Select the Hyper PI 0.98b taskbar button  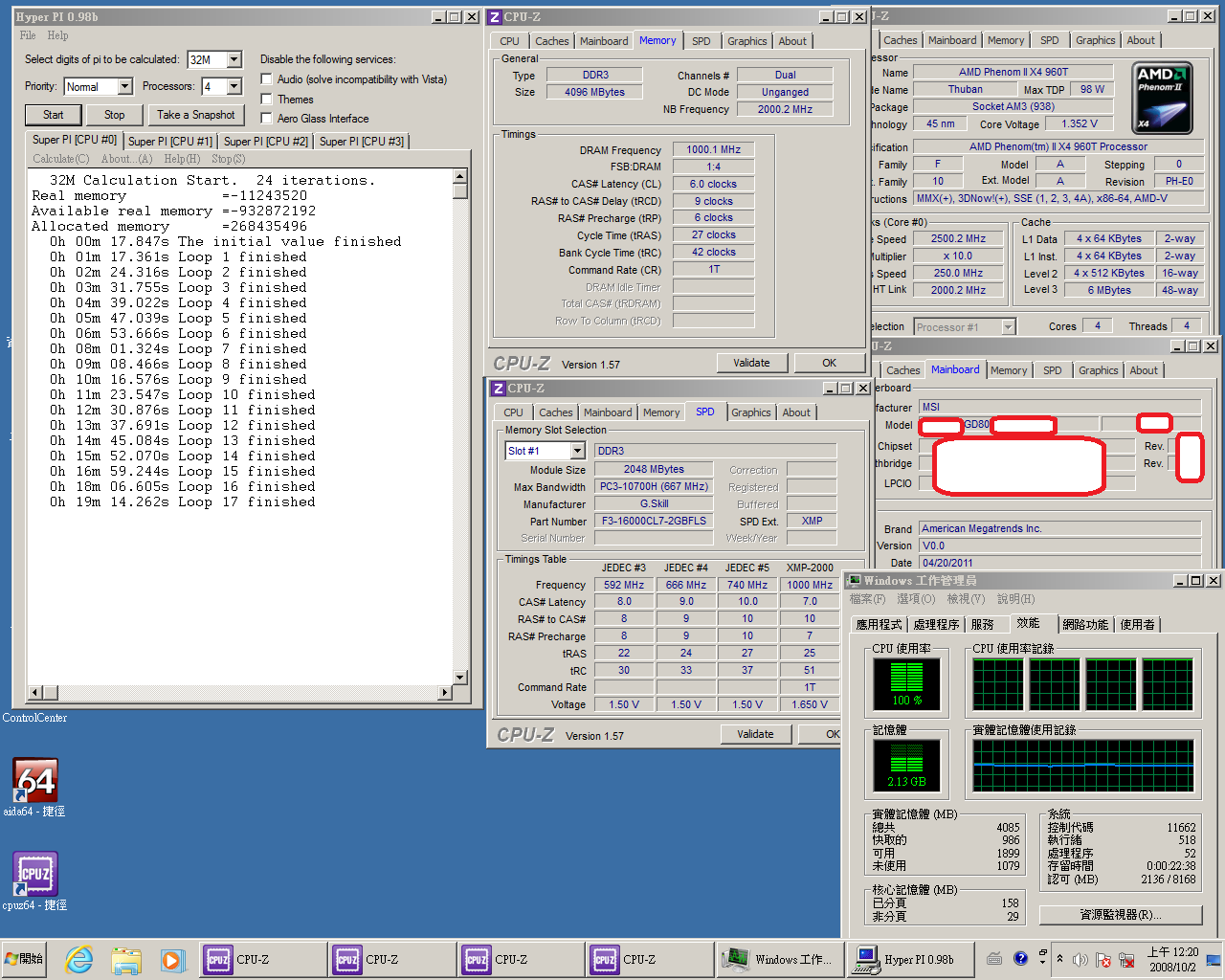[911, 959]
